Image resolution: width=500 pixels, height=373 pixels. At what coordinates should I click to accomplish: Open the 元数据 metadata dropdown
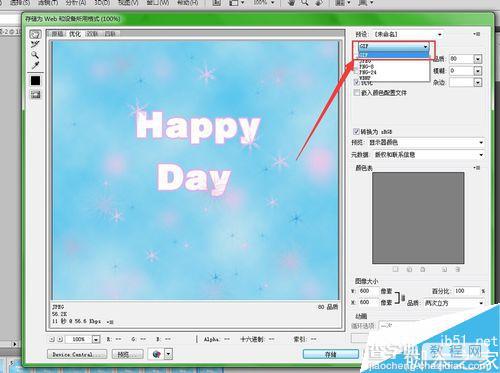click(x=429, y=155)
